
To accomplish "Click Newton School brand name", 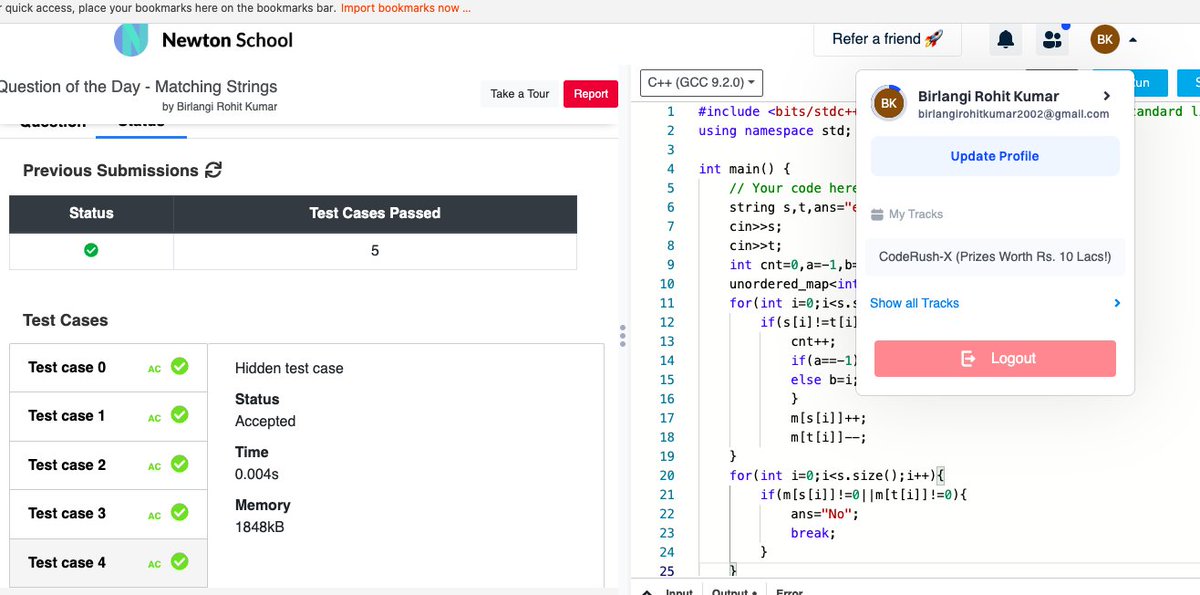I will (227, 40).
